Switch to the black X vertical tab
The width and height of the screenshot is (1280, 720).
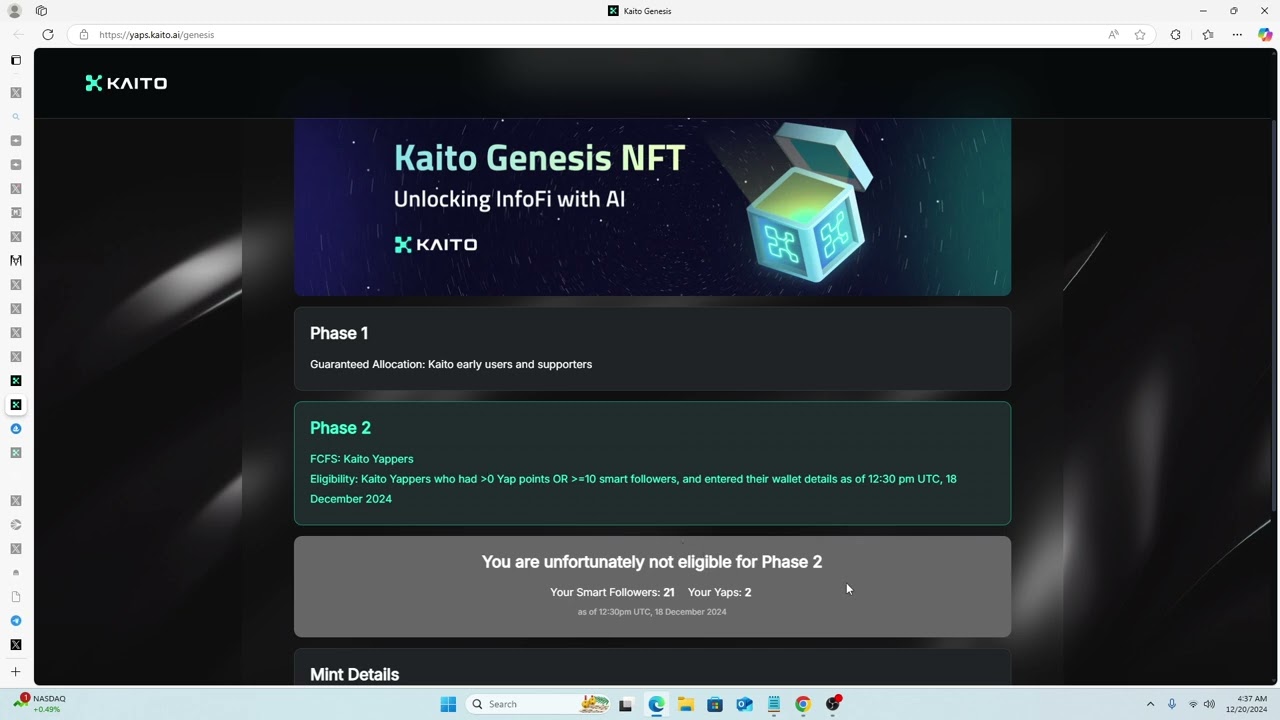15,644
